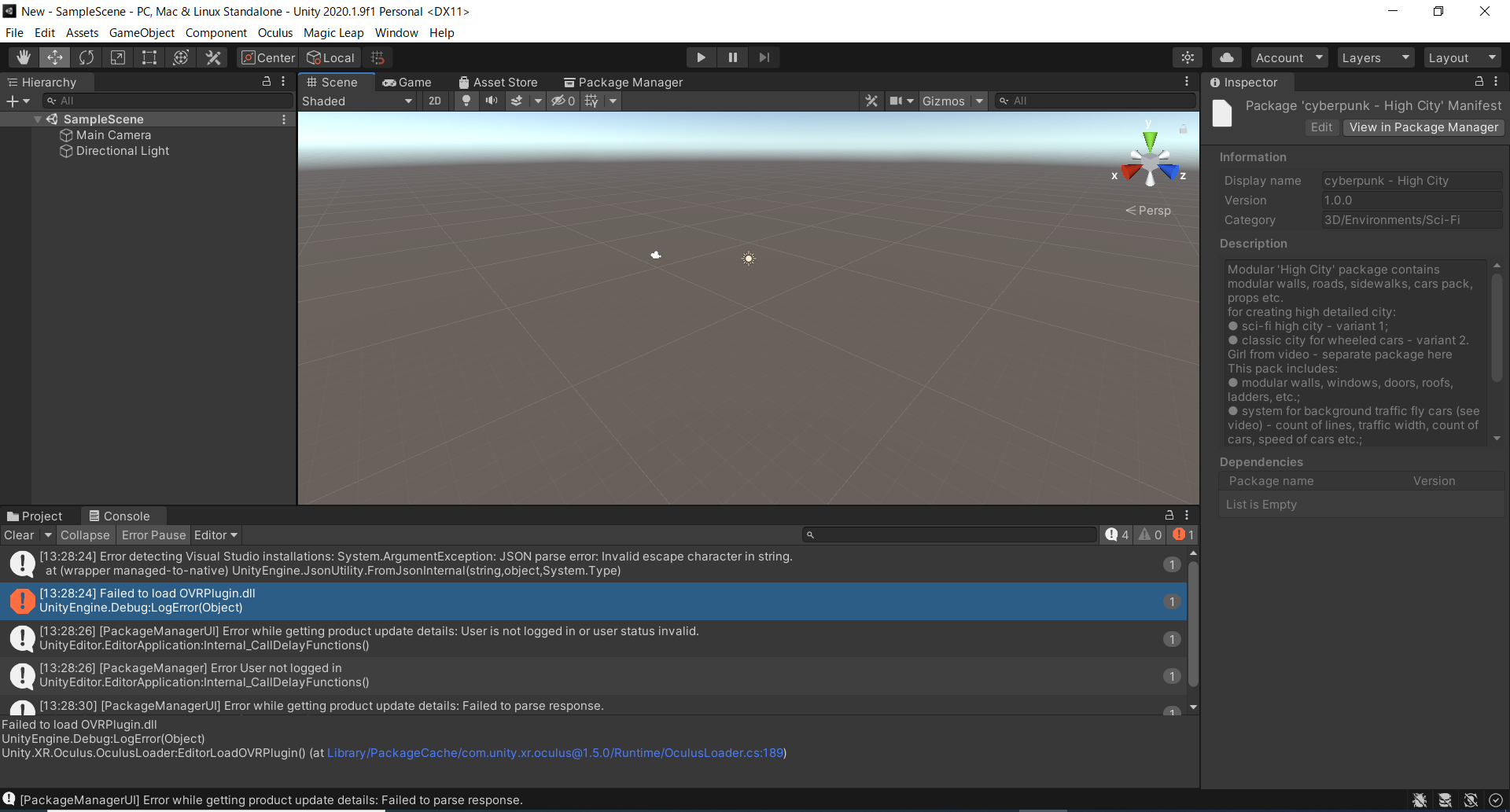Toggle info messages count filter
Viewport: 1510px width, 812px height.
pos(1117,535)
